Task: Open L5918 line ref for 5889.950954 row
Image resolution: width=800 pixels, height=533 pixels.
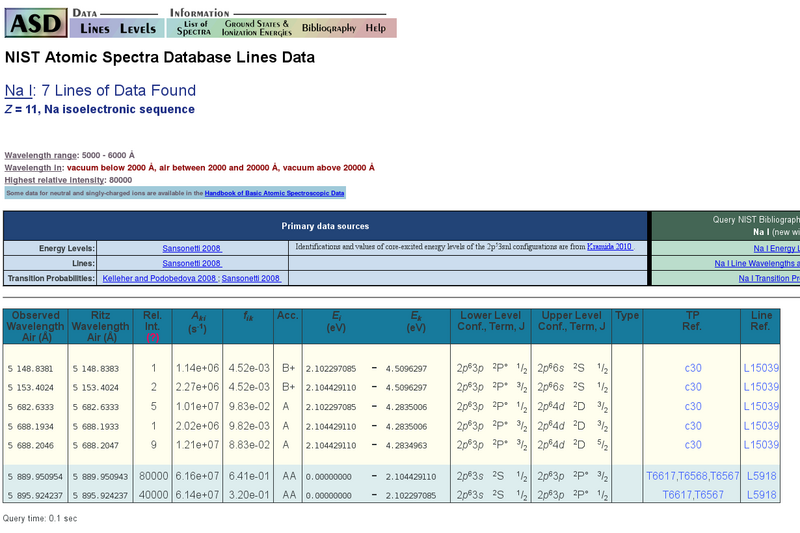Action: coord(761,476)
